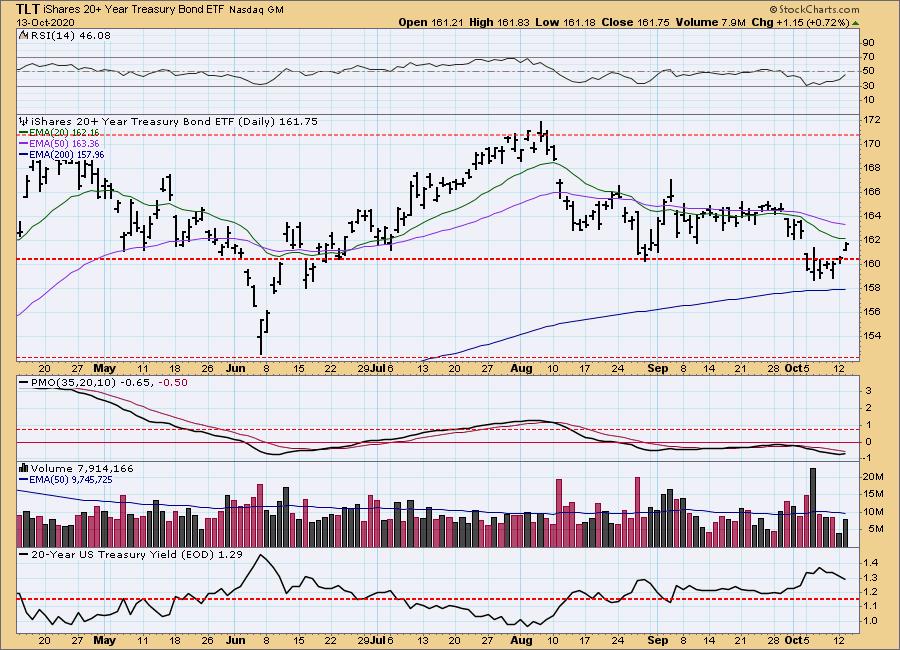
Task: Click the 1.1 yield axis label
Action: click(x=871, y=606)
